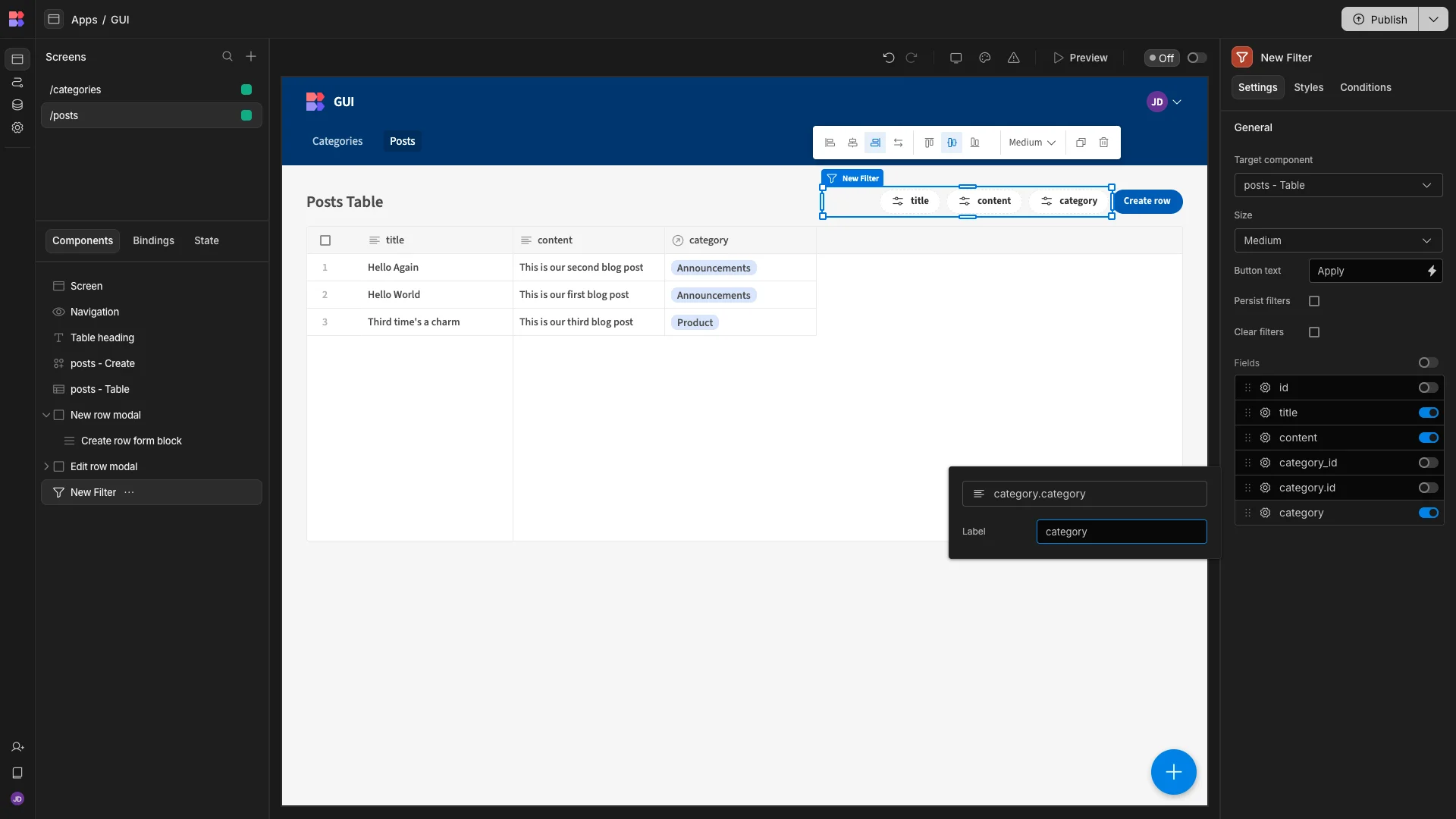This screenshot has width=1456, height=819.
Task: Check the Persist filters checkbox
Action: tap(1314, 301)
